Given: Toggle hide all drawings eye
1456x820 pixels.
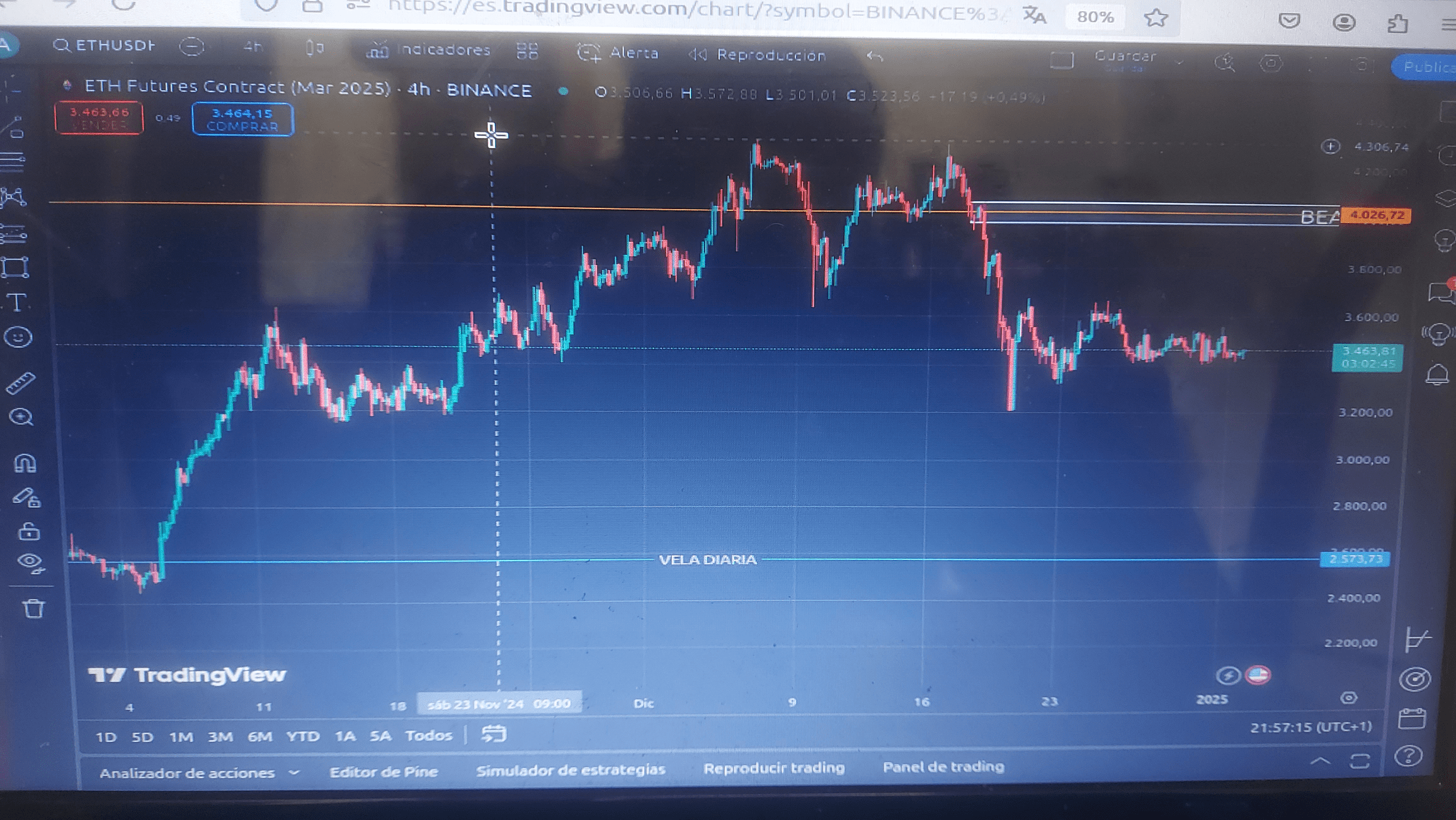Looking at the screenshot, I should 30,562.
